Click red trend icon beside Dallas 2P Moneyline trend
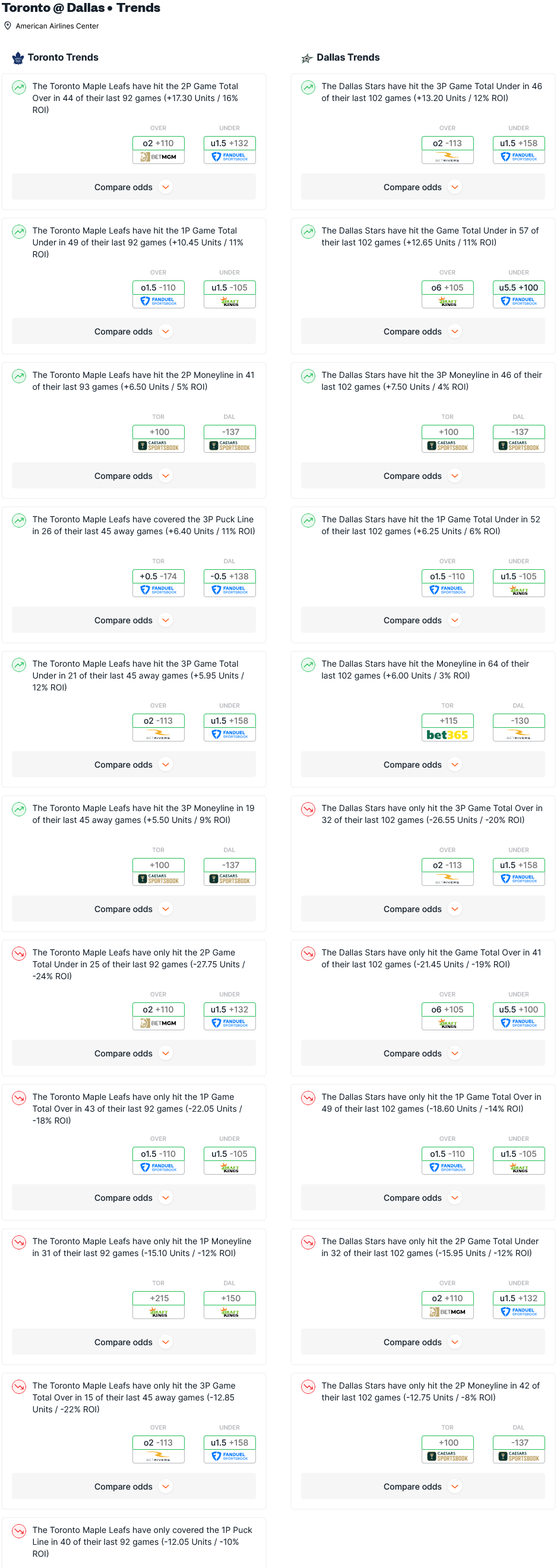Screen dimensions: 557x1568 pyautogui.click(x=308, y=1386)
